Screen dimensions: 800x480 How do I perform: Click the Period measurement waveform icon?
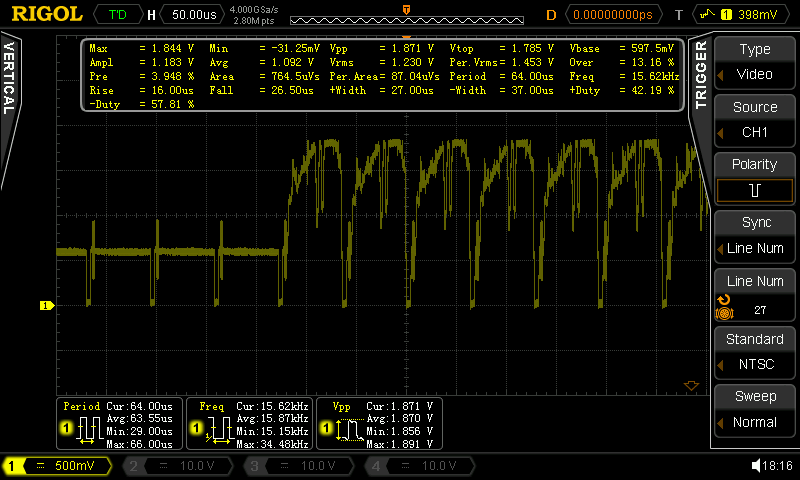[x=90, y=430]
